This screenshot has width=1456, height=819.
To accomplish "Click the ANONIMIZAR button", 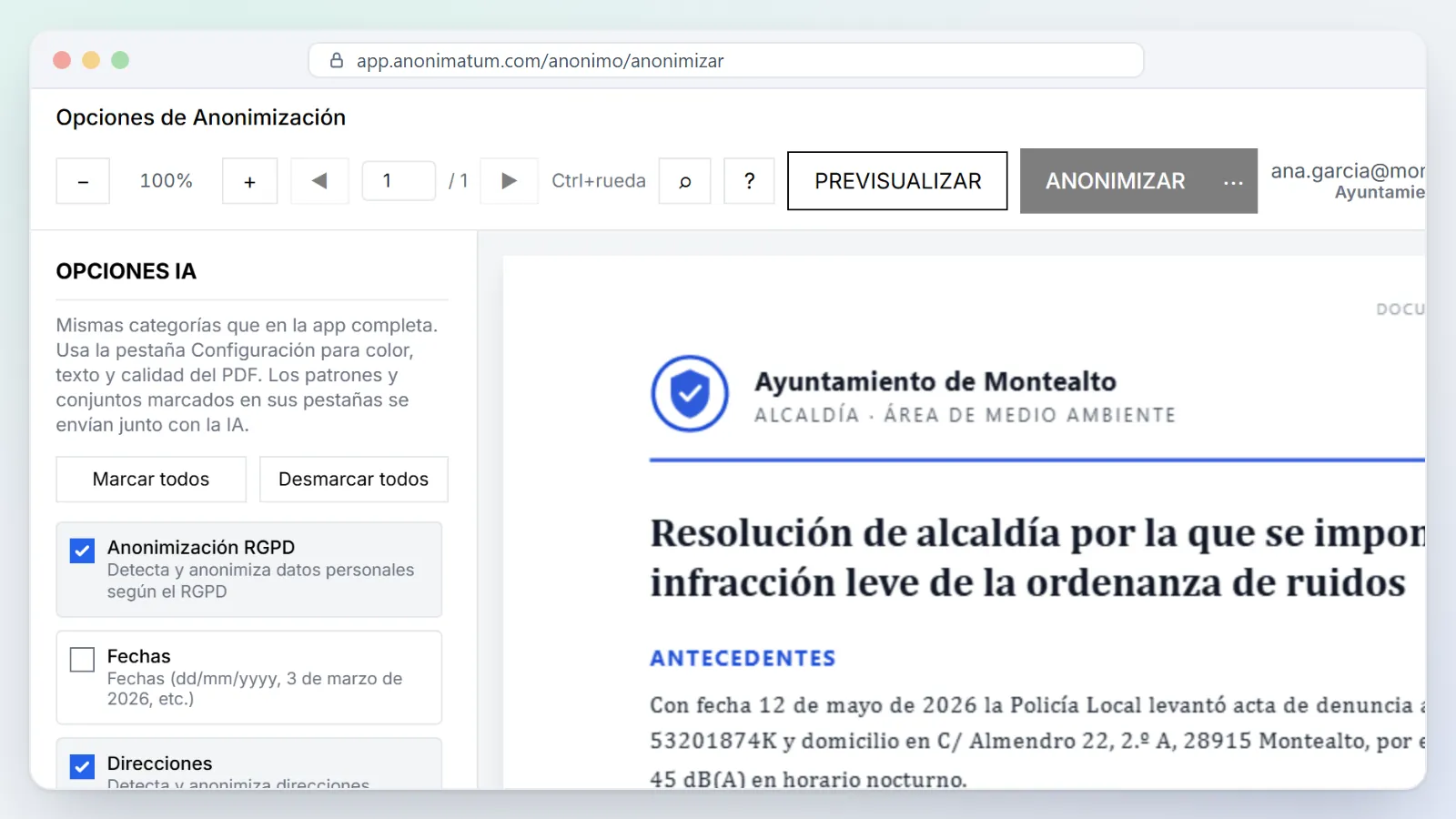I will coord(1115,181).
